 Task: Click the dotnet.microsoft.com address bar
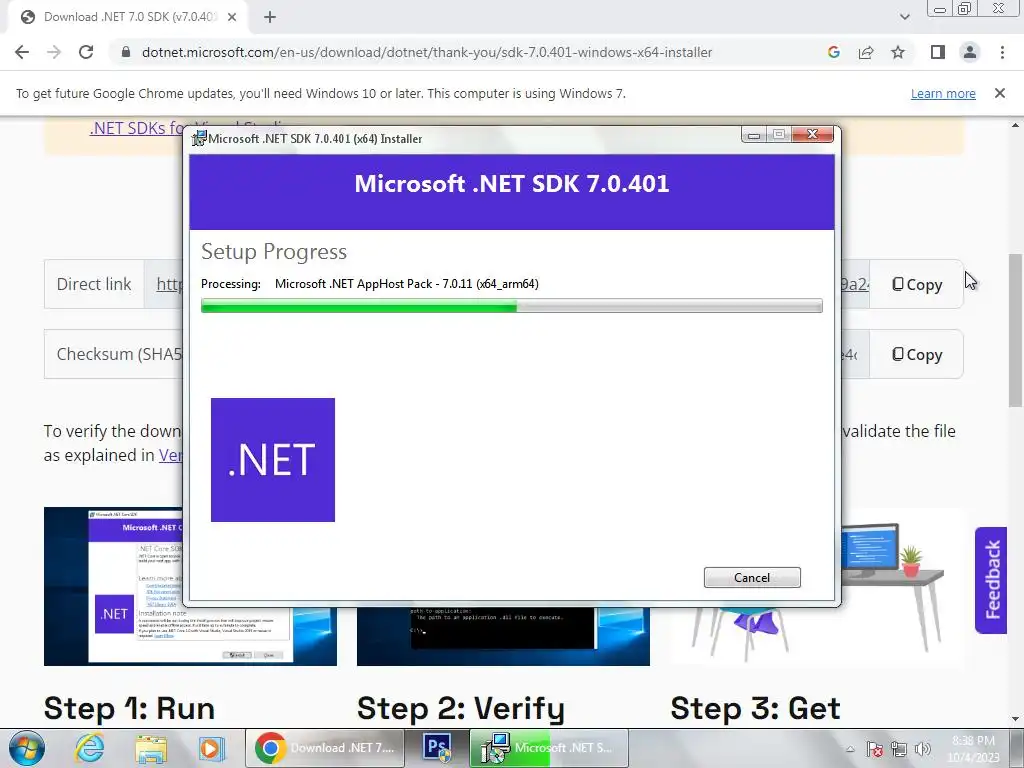click(427, 52)
